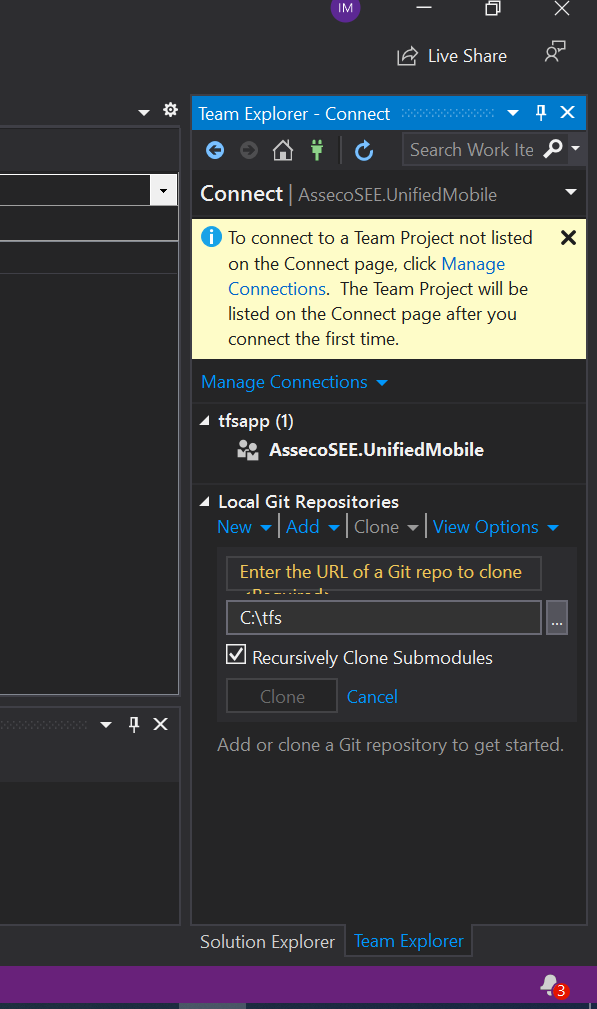Screen dimensions: 597x1009
Task: Toggle Recursively Clone Submodules checkbox
Action: 236,654
